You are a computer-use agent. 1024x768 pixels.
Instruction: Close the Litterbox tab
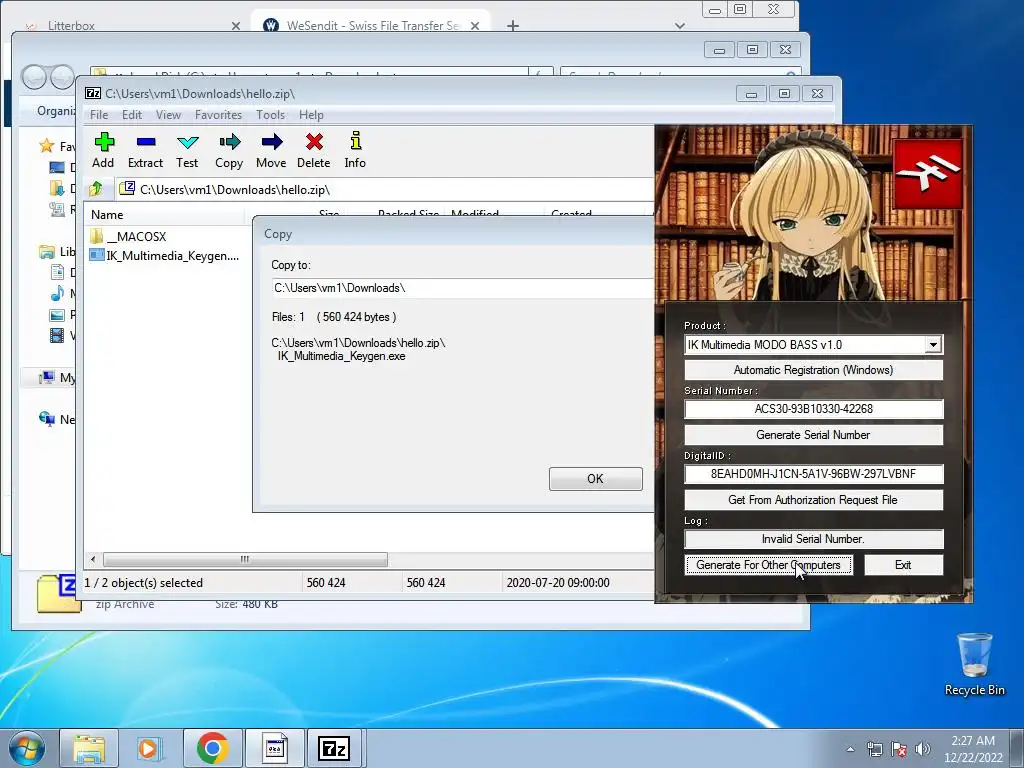point(236,26)
